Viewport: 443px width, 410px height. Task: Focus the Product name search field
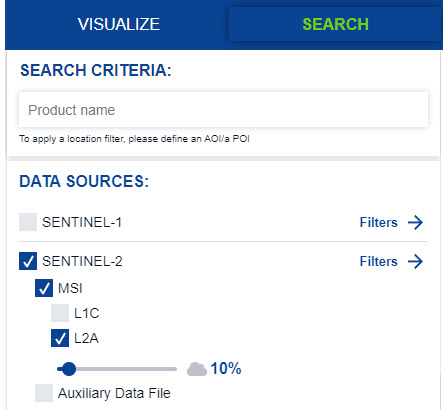coord(223,110)
